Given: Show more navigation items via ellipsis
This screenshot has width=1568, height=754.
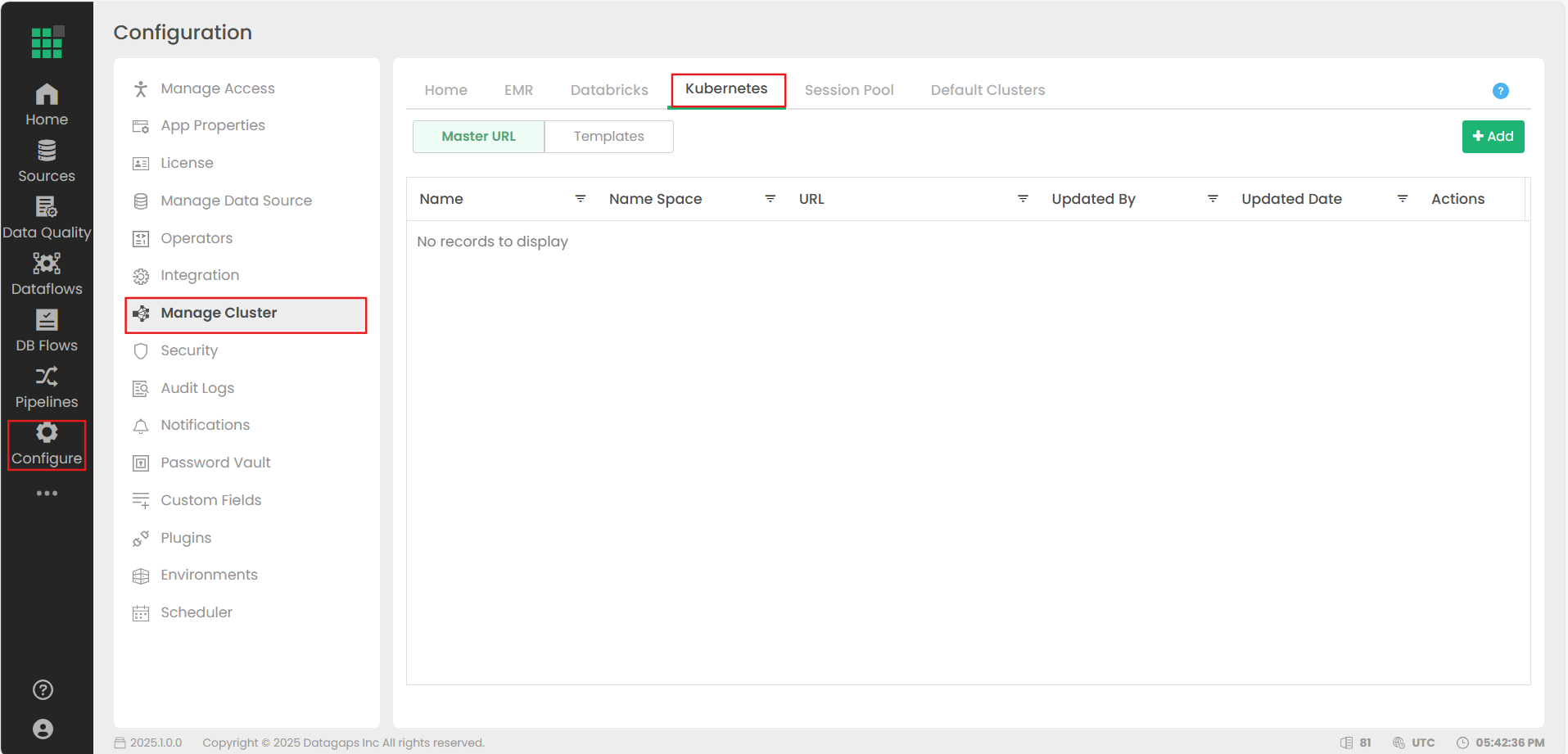Looking at the screenshot, I should click(x=47, y=494).
